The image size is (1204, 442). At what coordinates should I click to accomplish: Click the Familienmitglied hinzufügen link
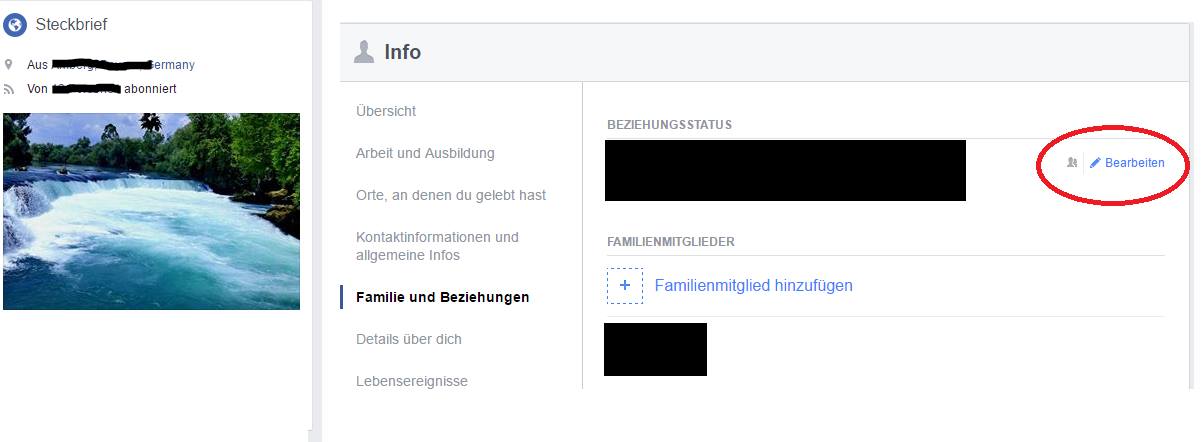tap(753, 285)
